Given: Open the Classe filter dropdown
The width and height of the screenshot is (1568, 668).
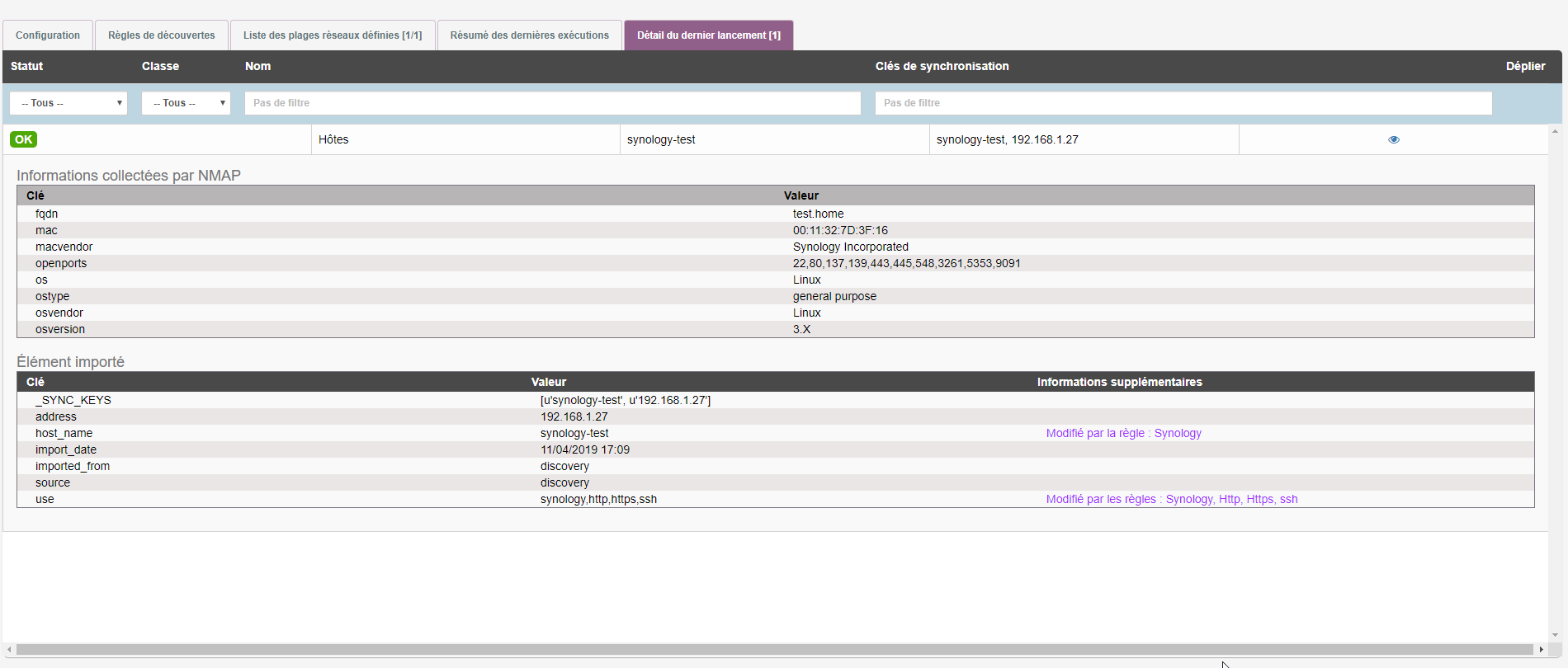Looking at the screenshot, I should (186, 103).
